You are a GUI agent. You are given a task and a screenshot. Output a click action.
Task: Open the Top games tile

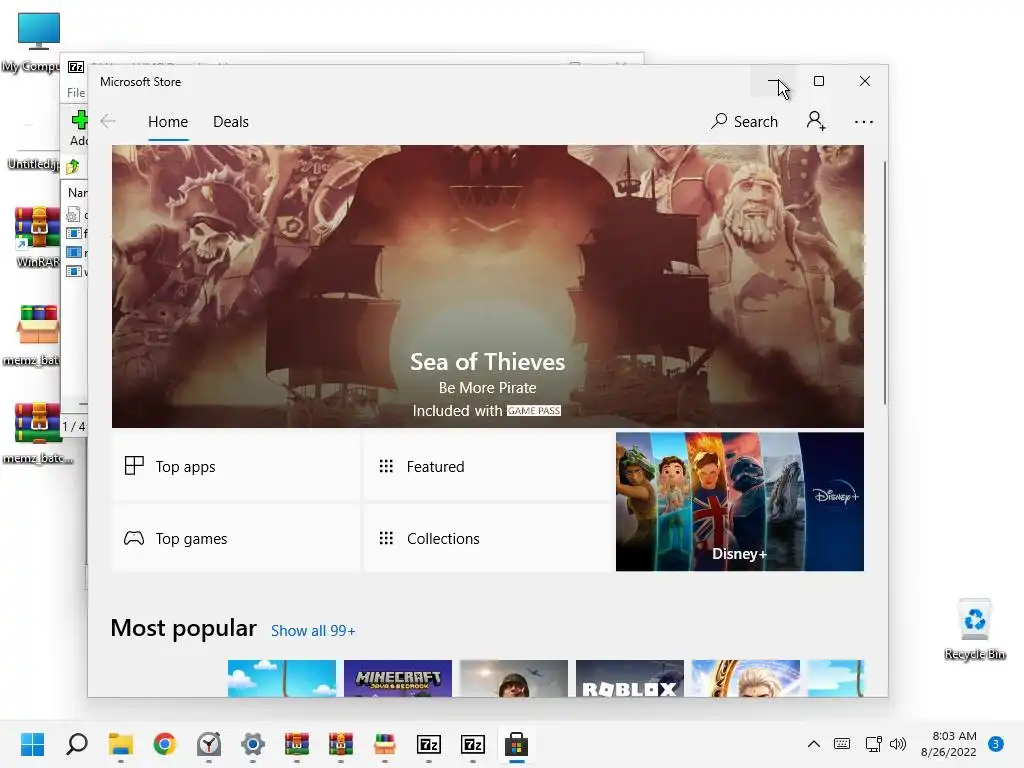(x=235, y=538)
